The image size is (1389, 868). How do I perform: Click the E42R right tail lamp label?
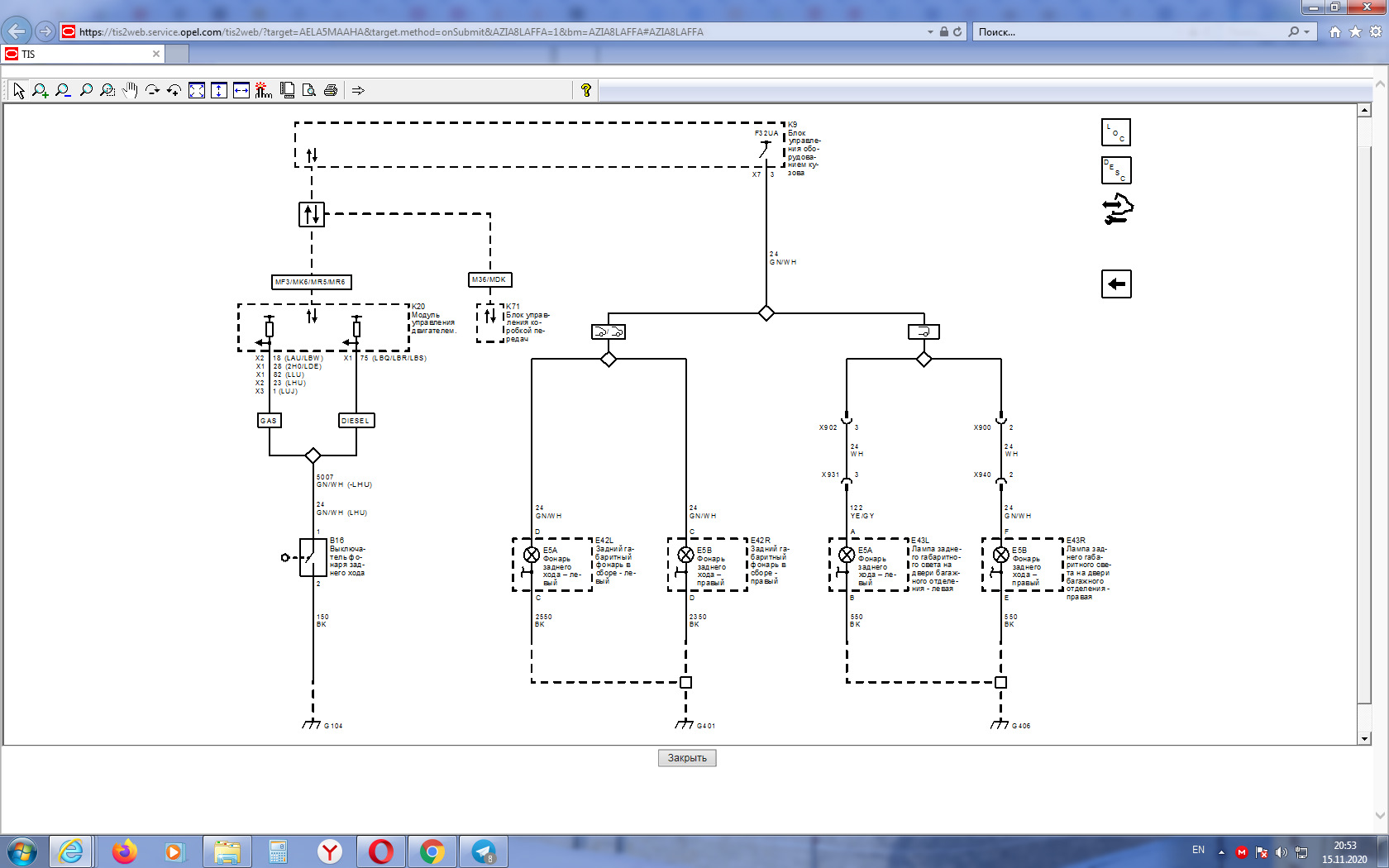coord(770,560)
